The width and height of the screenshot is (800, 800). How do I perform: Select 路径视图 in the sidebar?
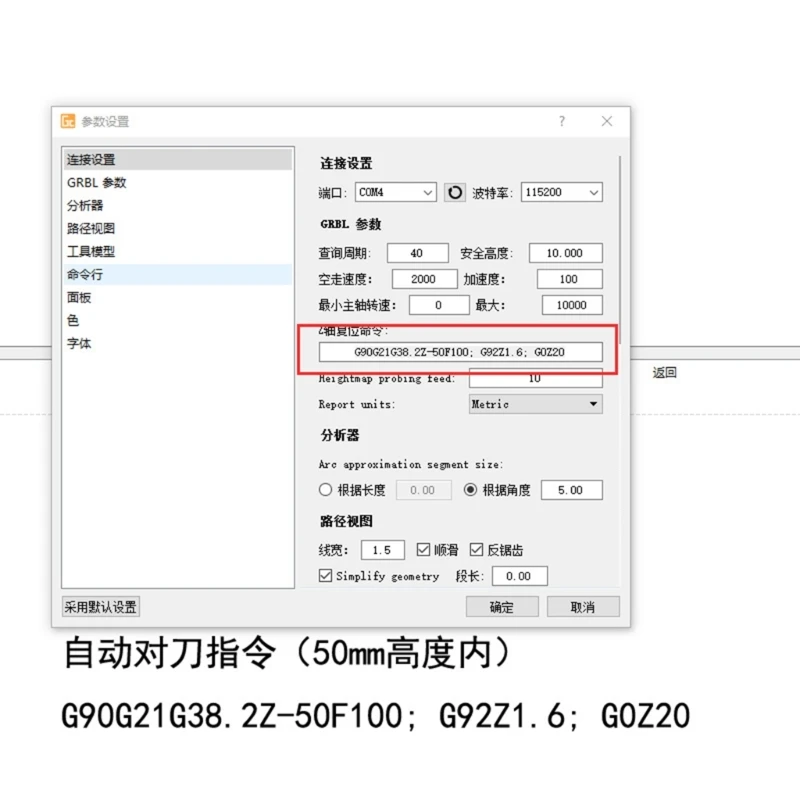tap(178, 229)
